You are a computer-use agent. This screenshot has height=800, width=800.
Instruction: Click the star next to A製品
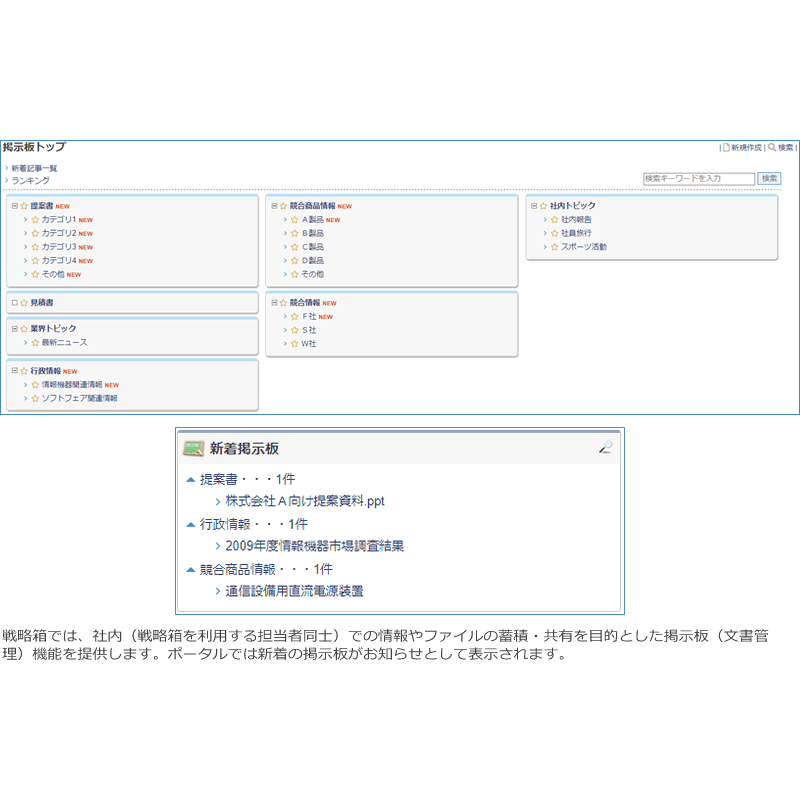295,219
